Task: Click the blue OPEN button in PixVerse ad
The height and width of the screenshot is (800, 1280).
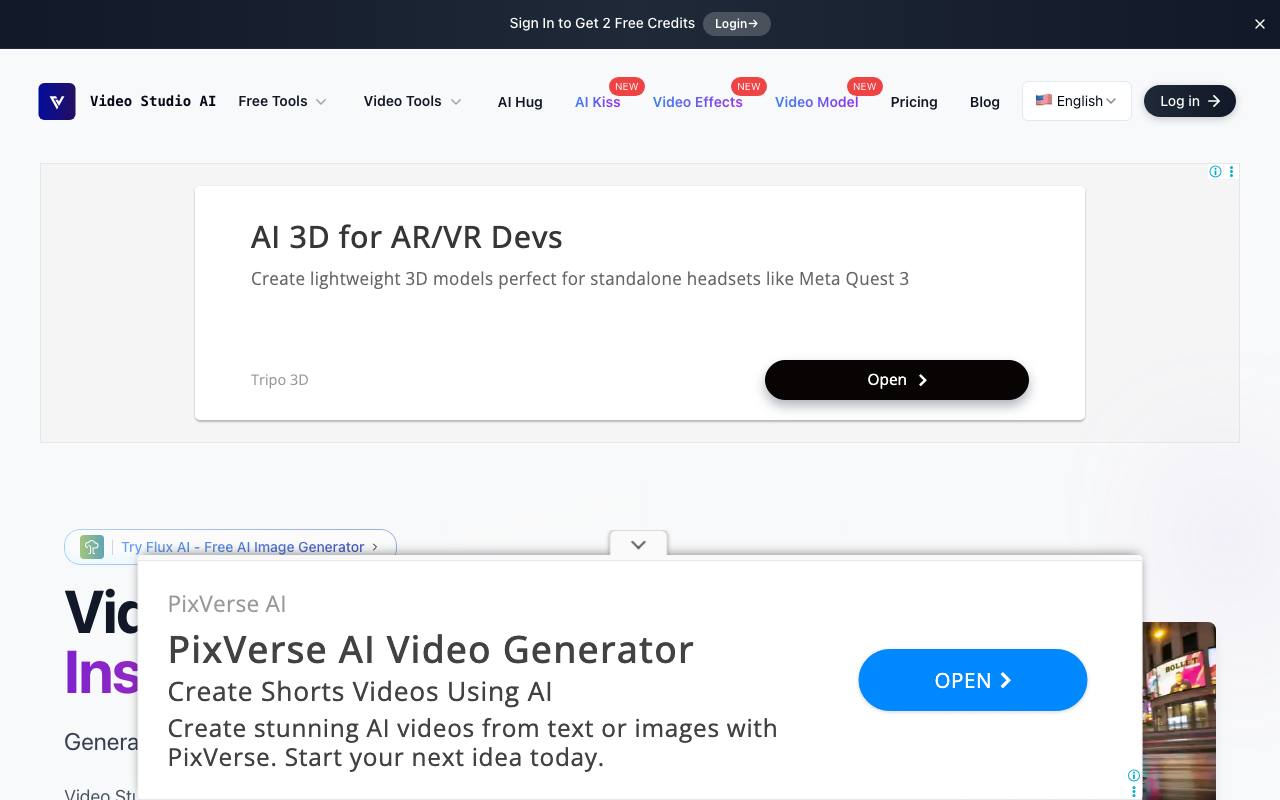Action: coord(972,680)
